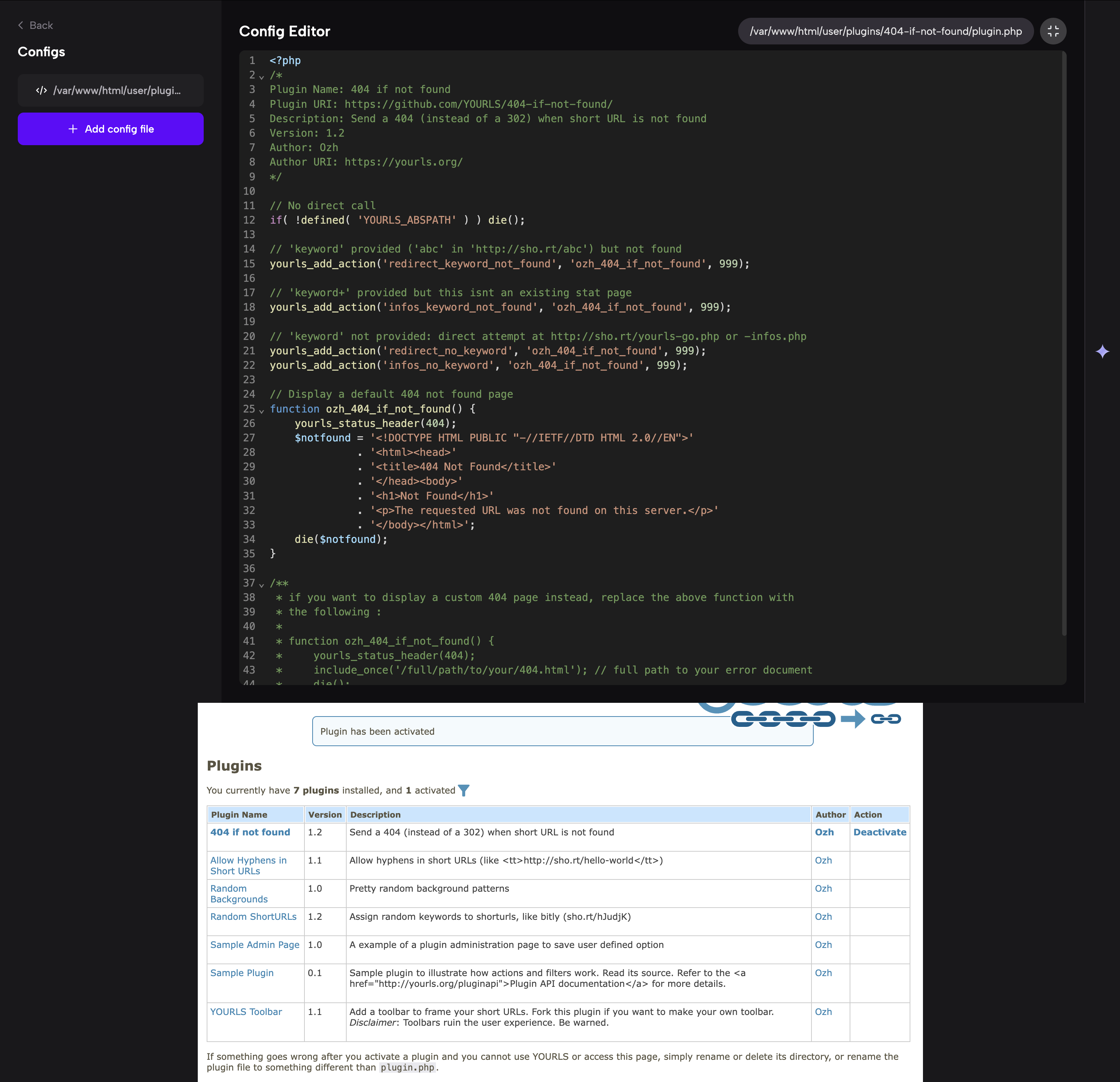Fold the function at line 25
The height and width of the screenshot is (1082, 1120).
(262, 410)
